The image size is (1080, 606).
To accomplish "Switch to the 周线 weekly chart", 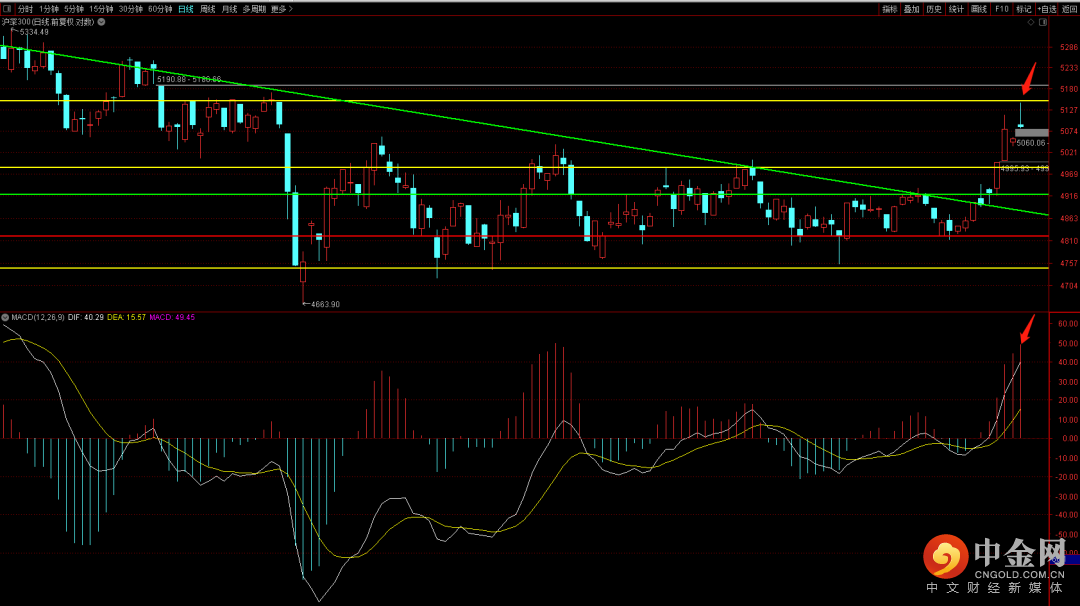I will point(207,9).
